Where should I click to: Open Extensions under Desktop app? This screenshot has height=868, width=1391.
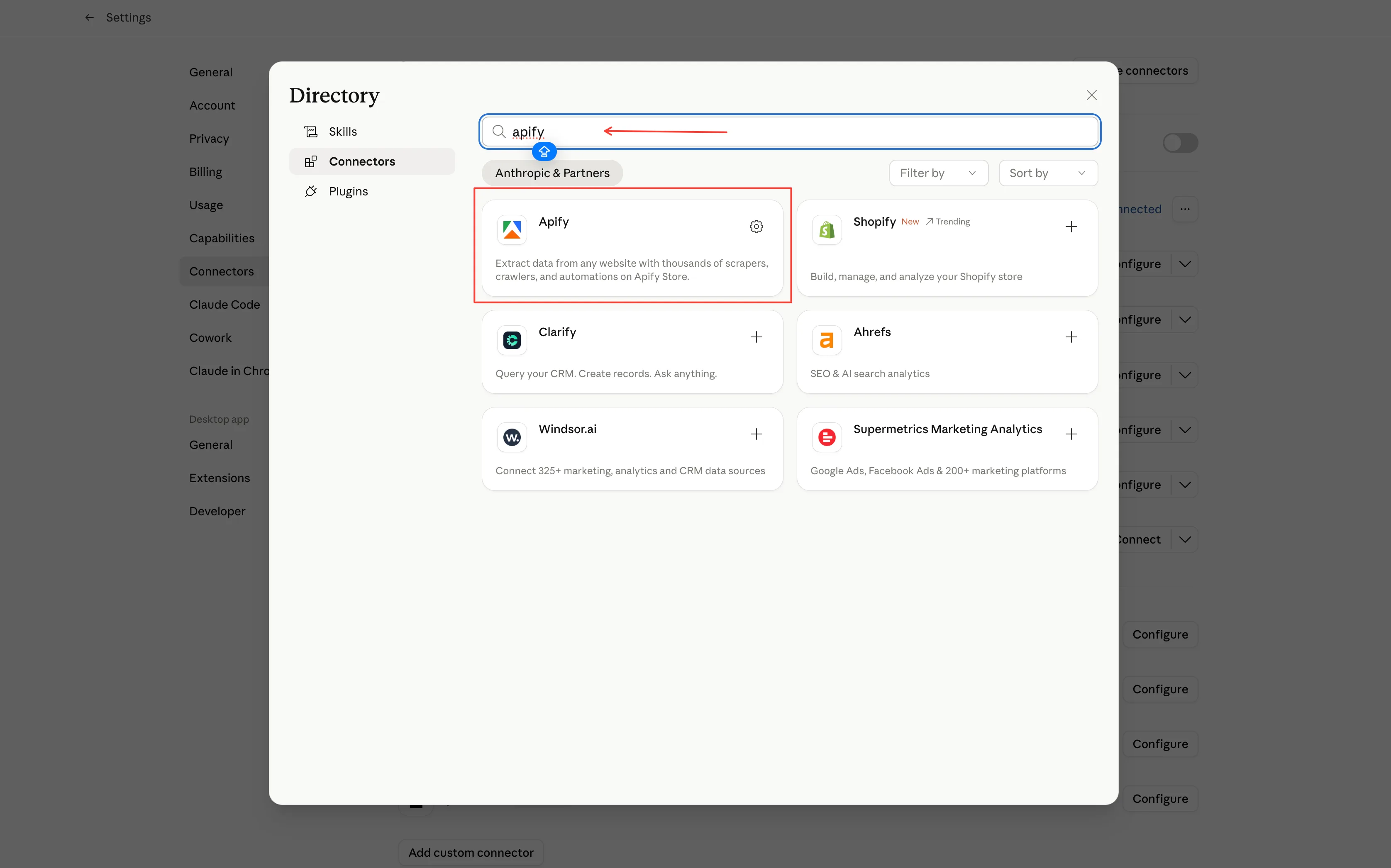click(219, 478)
